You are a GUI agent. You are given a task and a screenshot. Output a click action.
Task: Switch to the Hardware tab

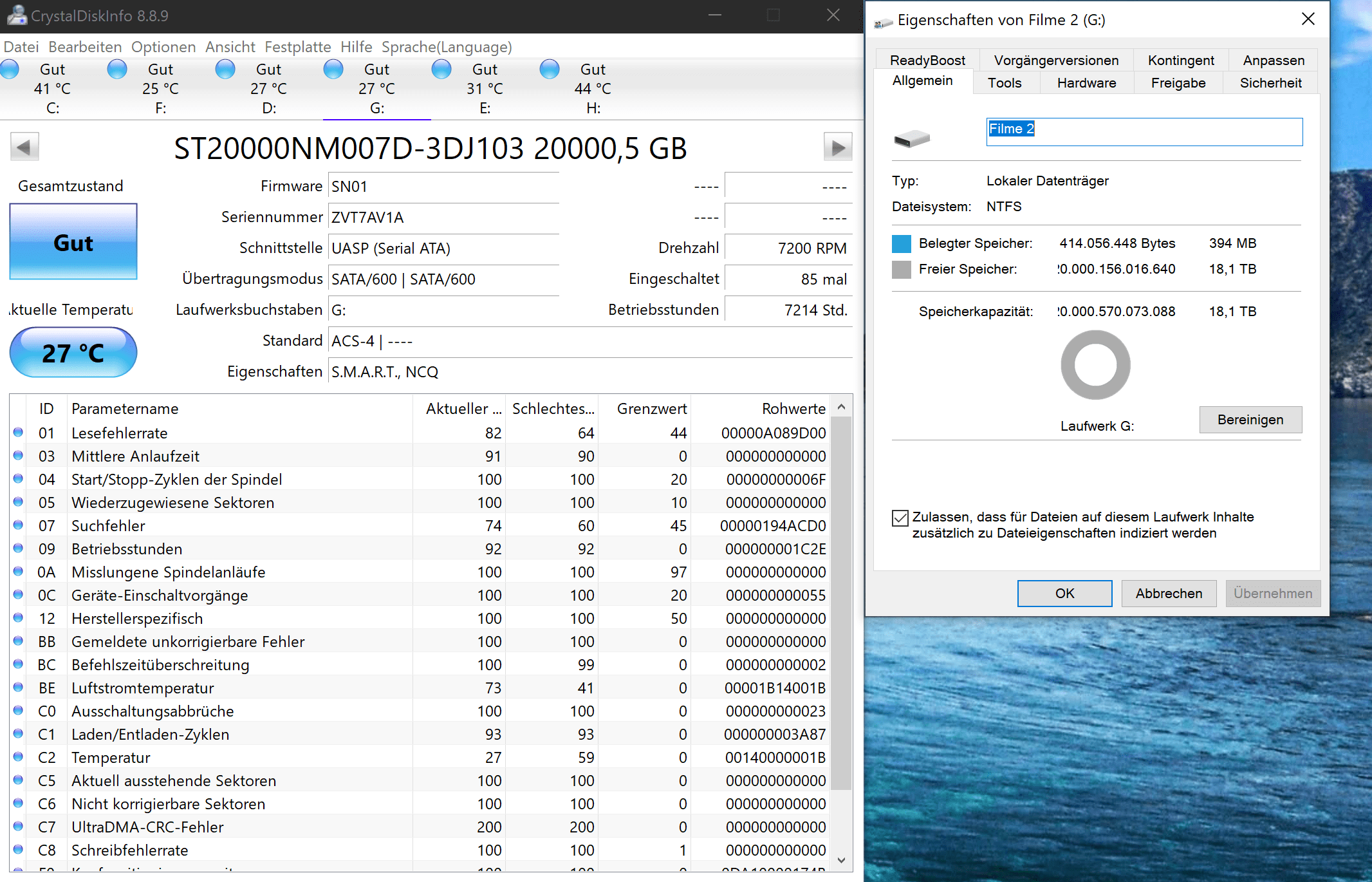coord(1087,83)
